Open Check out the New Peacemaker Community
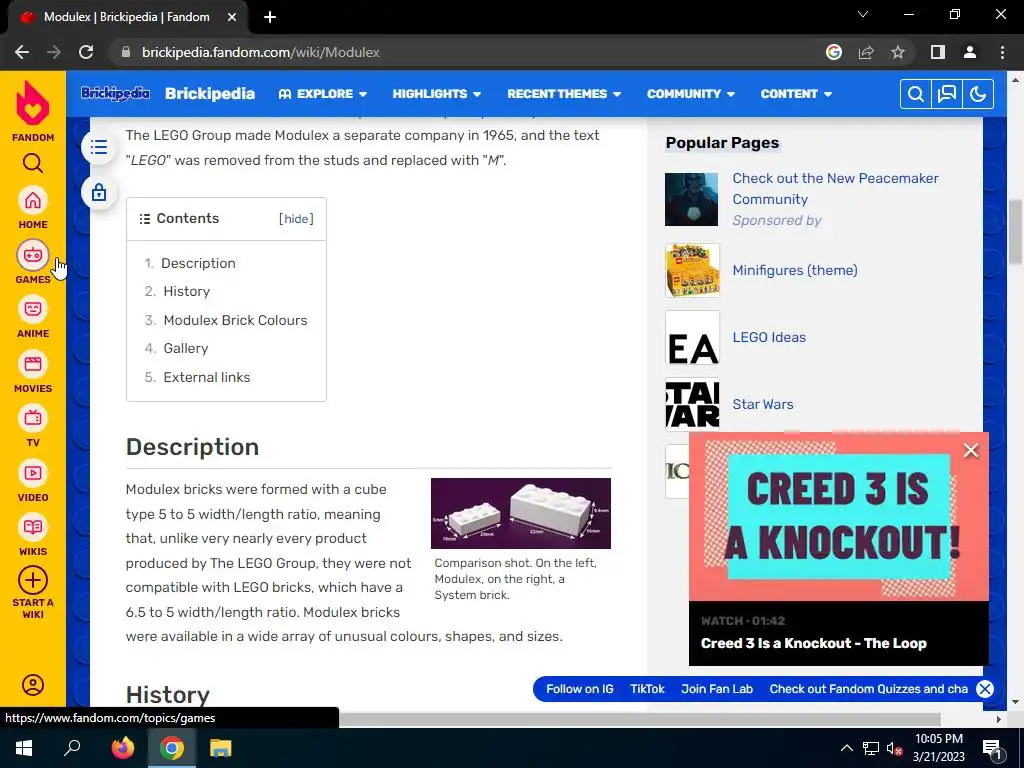Viewport: 1024px width, 768px height. (x=835, y=189)
